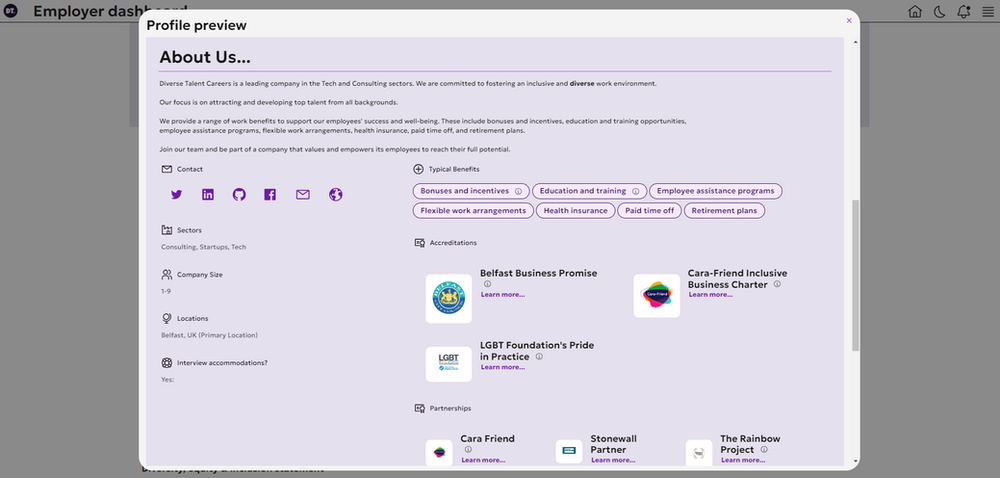This screenshot has width=1000, height=478.
Task: Click the Interview accommodations icon
Action: (x=167, y=363)
